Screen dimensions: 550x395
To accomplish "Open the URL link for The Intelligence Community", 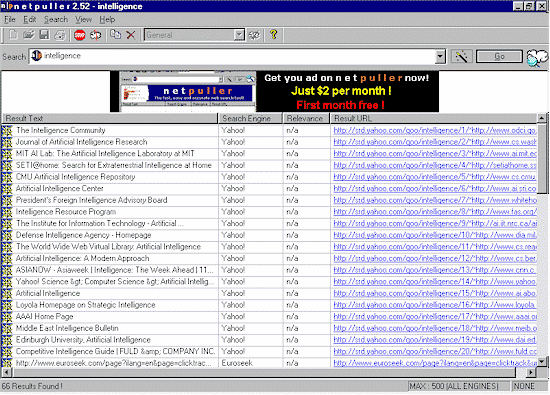I will 435,130.
